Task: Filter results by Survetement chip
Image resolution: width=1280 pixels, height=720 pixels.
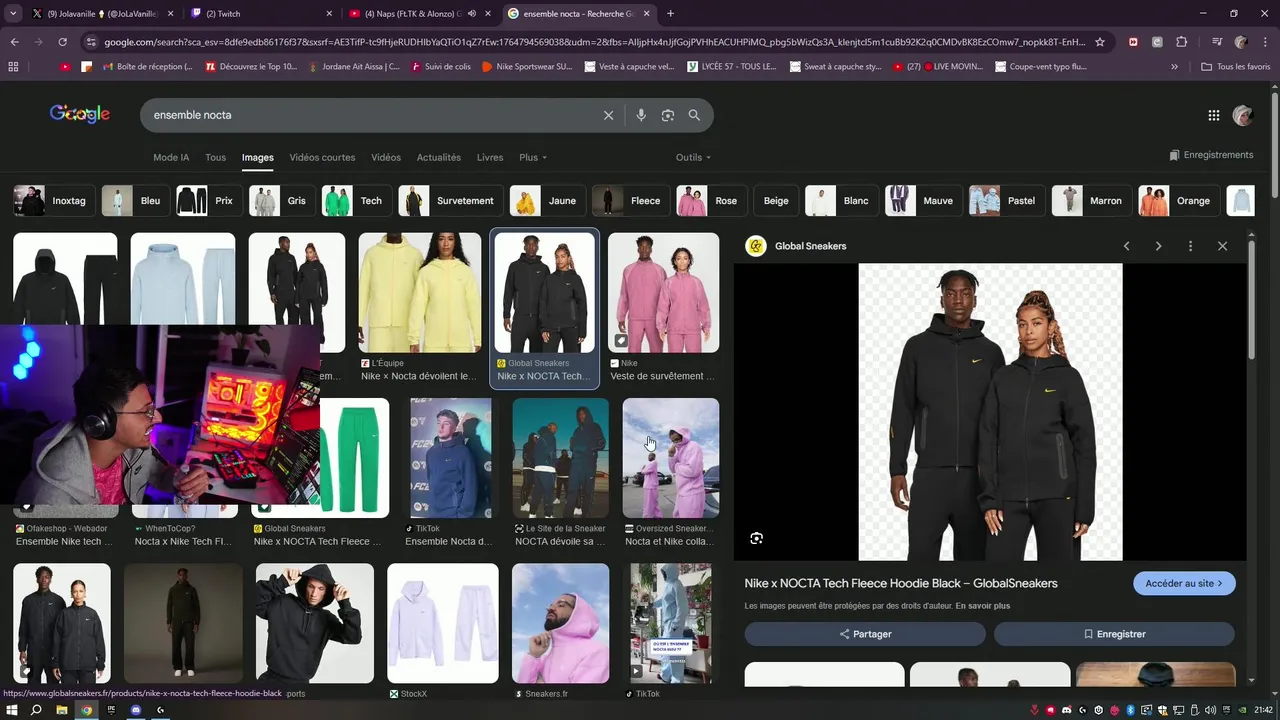Action: coord(450,201)
